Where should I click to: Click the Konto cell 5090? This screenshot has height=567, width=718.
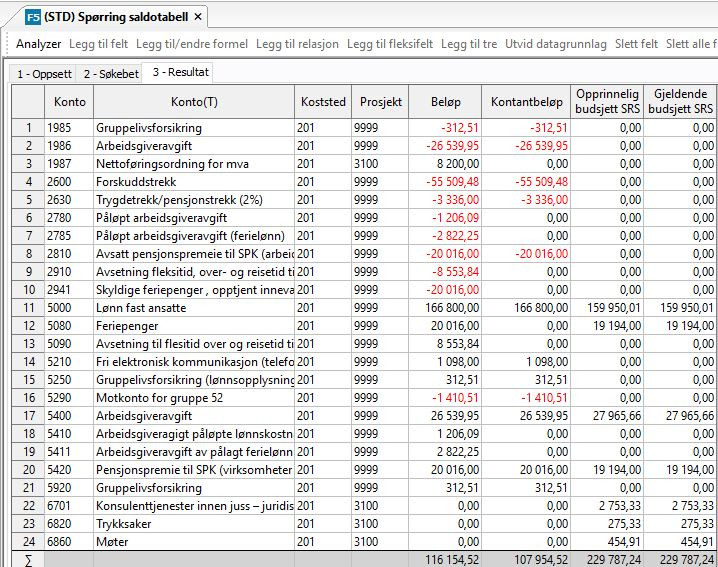pos(69,344)
